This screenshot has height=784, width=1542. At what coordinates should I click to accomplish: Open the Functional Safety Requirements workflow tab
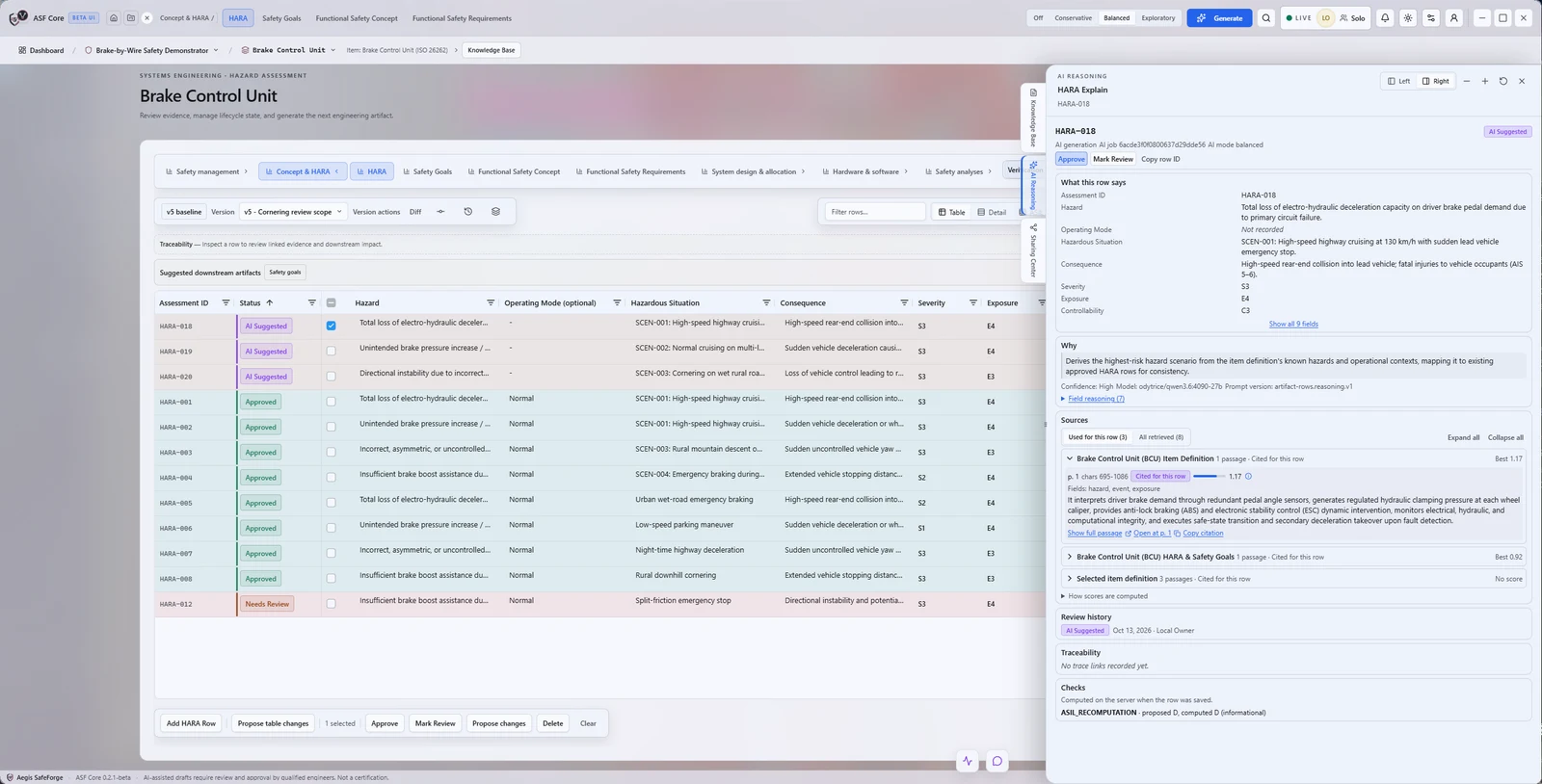click(630, 171)
